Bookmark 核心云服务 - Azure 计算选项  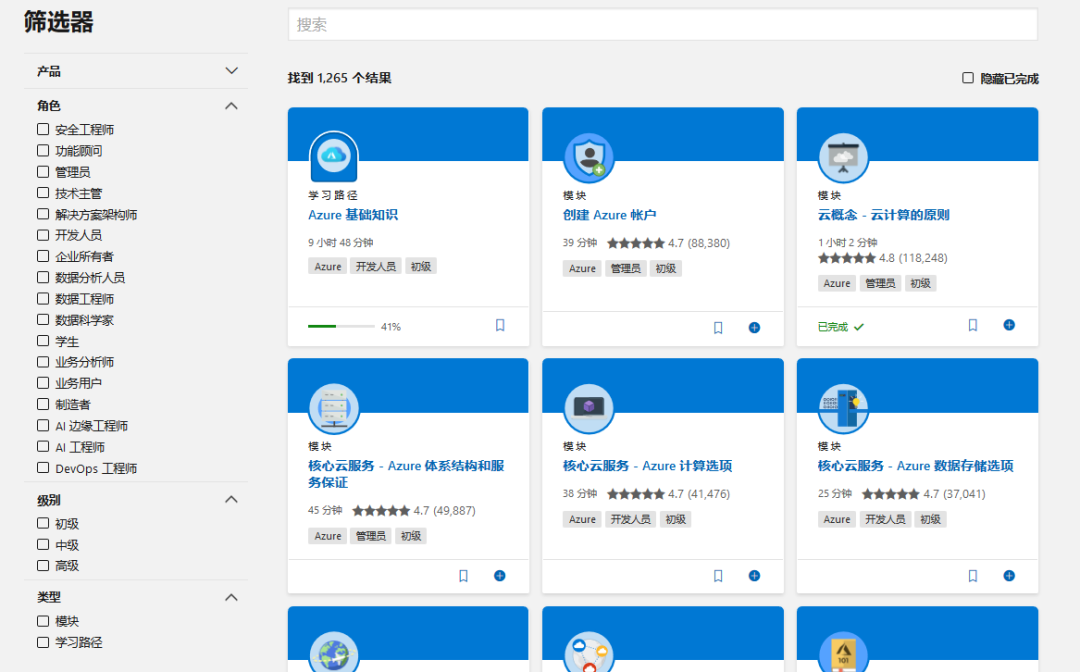718,576
